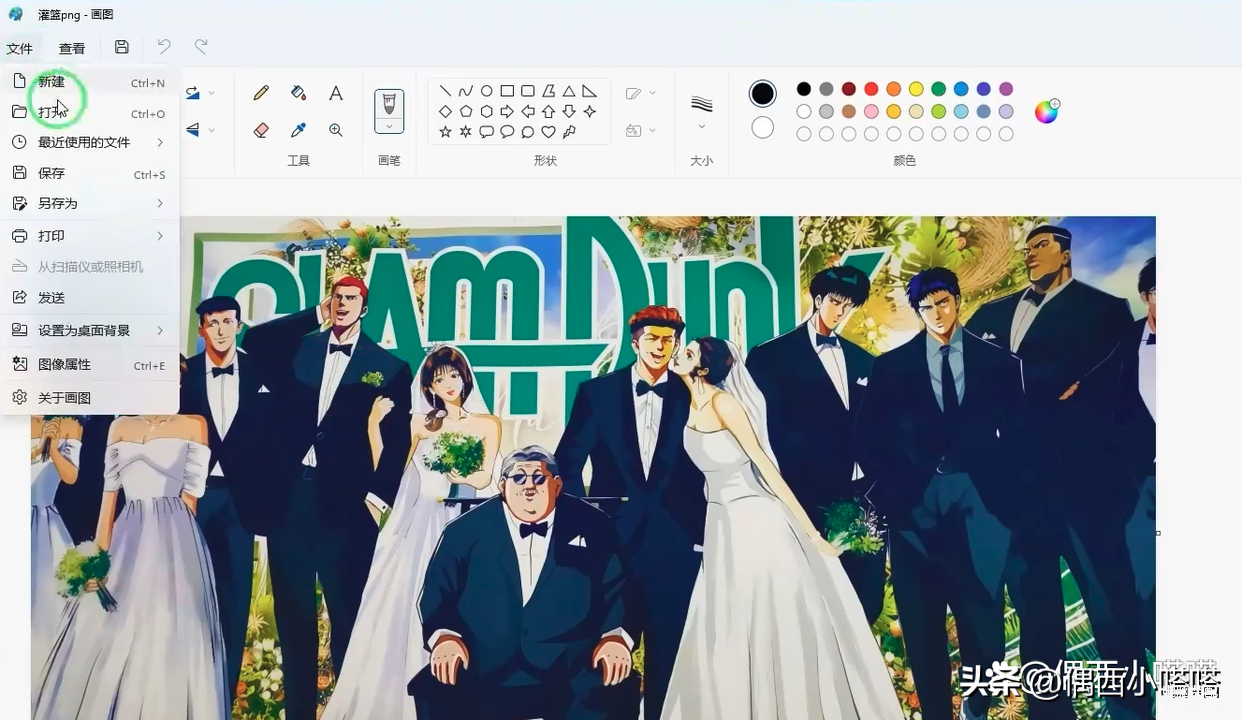This screenshot has width=1242, height=720.
Task: Choose the Right triangle shape
Action: (x=590, y=91)
